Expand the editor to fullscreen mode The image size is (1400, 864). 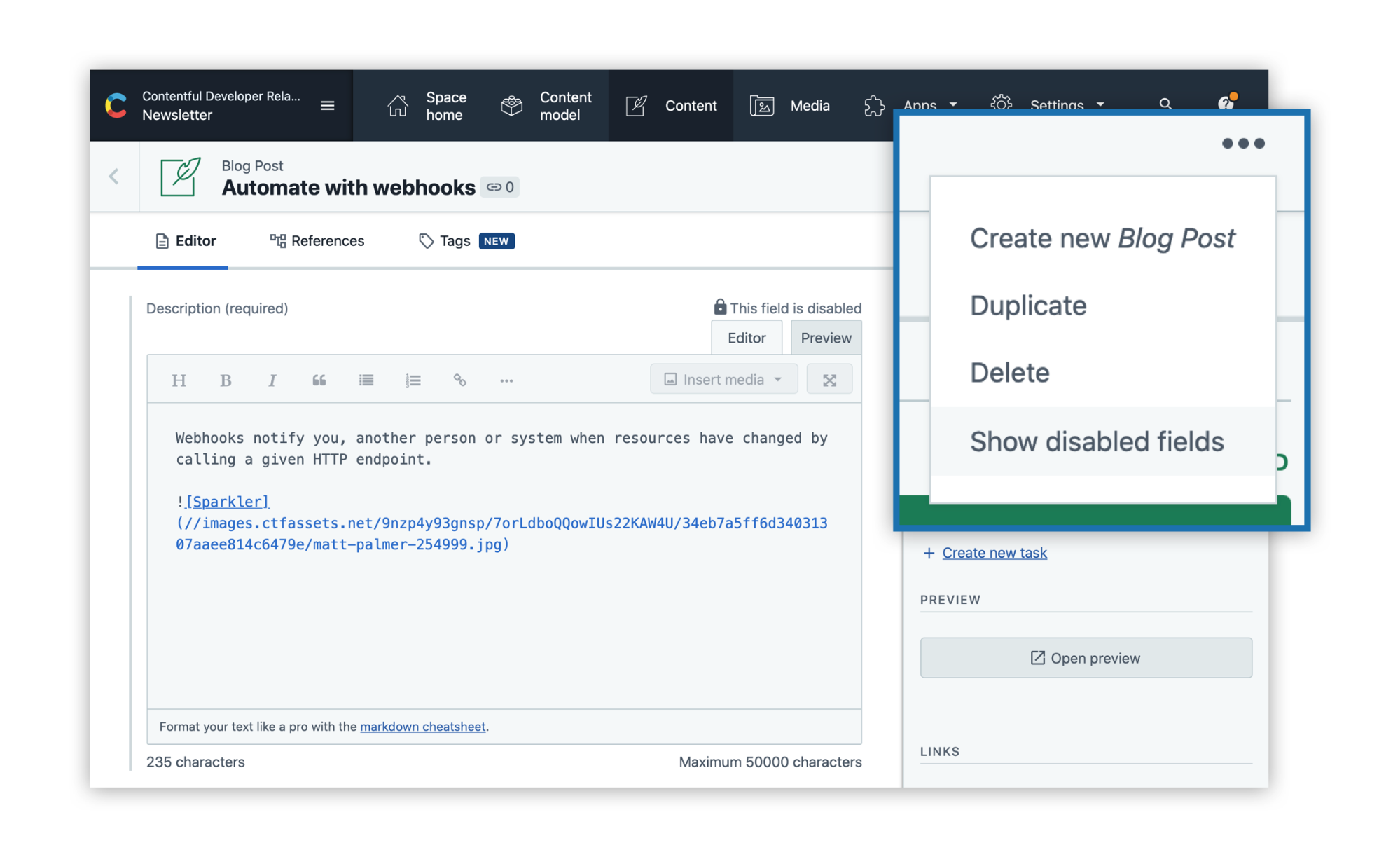tap(829, 380)
